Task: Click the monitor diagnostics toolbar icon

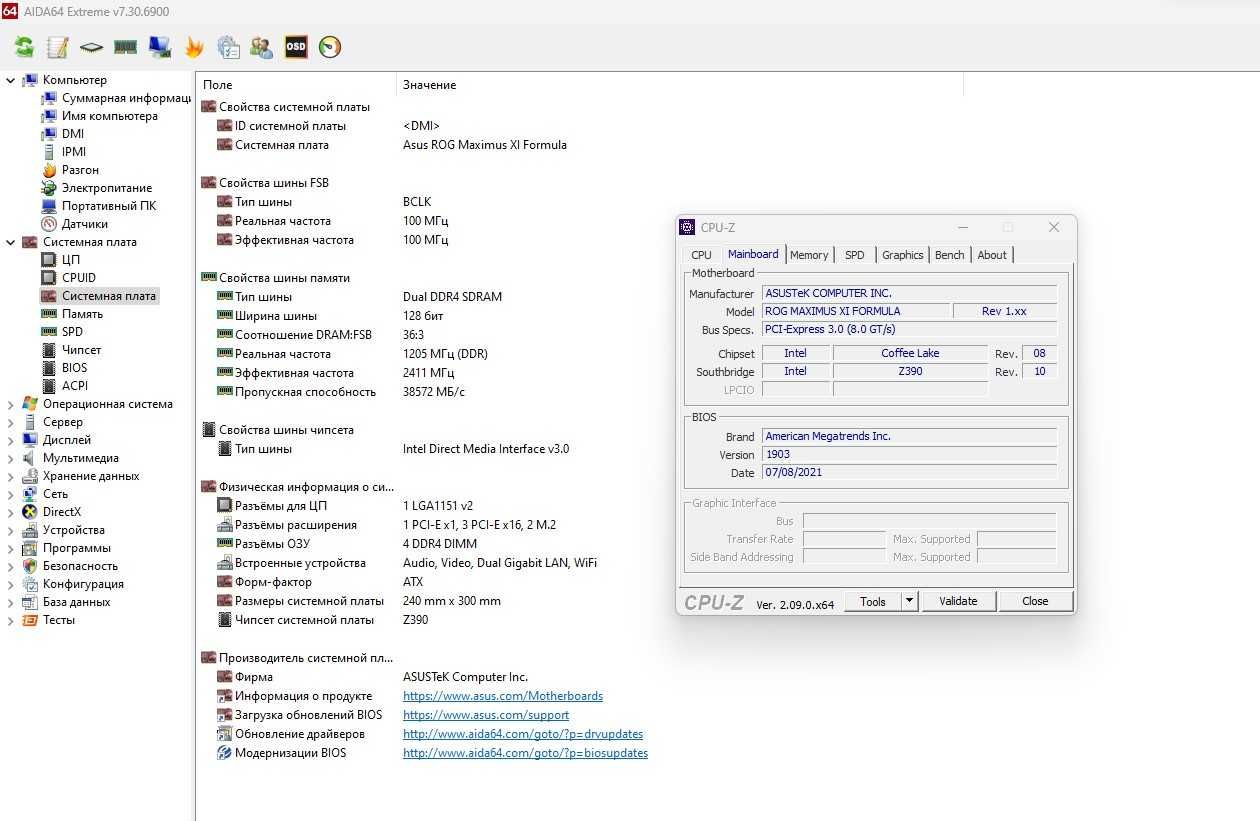Action: pos(159,47)
